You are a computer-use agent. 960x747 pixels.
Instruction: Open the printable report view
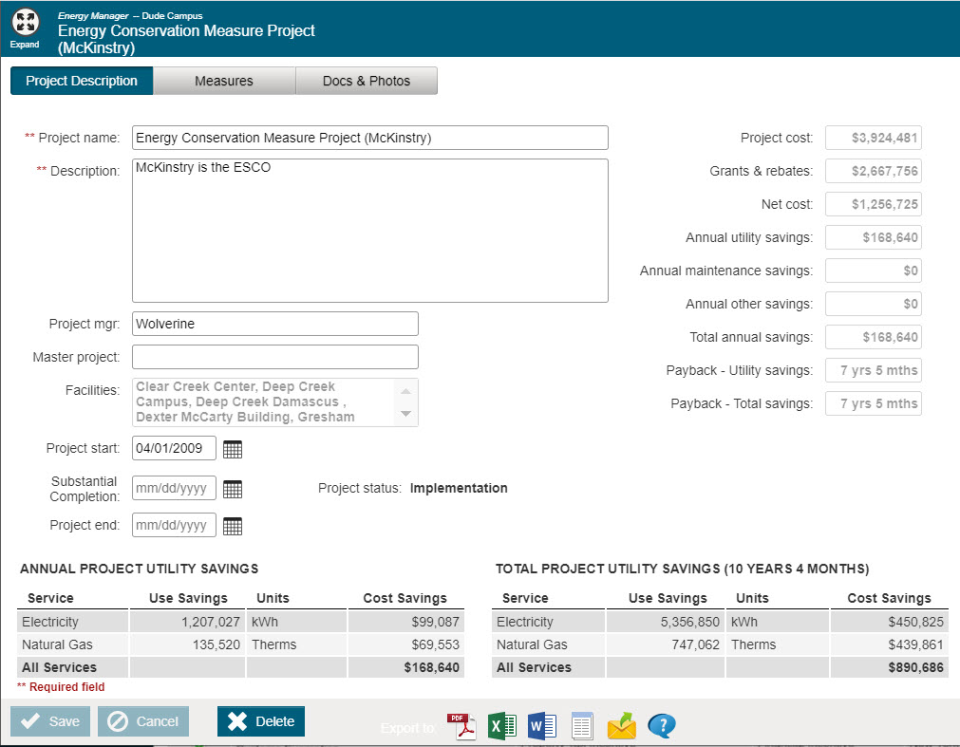tap(582, 727)
